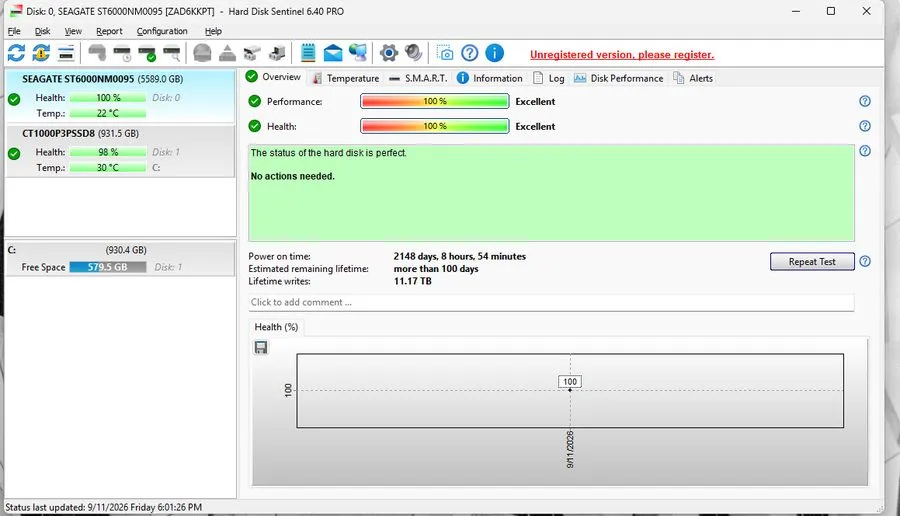Click the disk with clock toolbar icon
The image size is (900, 516).
[122, 53]
